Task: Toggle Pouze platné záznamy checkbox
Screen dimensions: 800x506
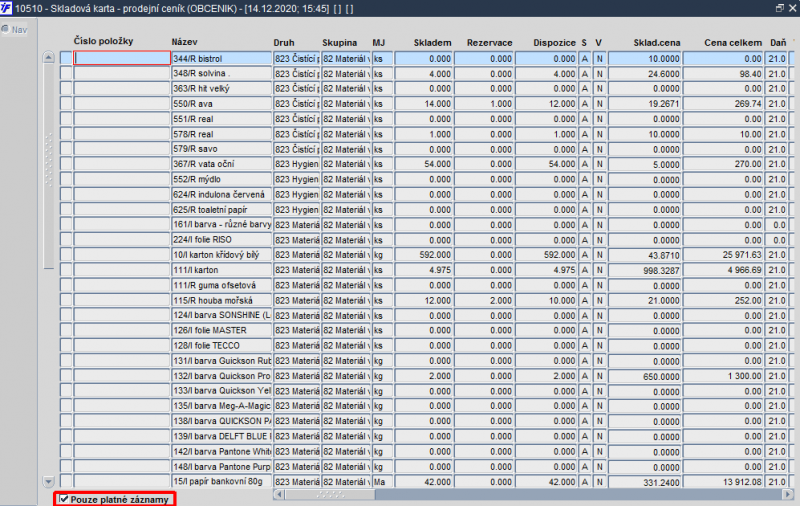Action: pyautogui.click(x=64, y=499)
